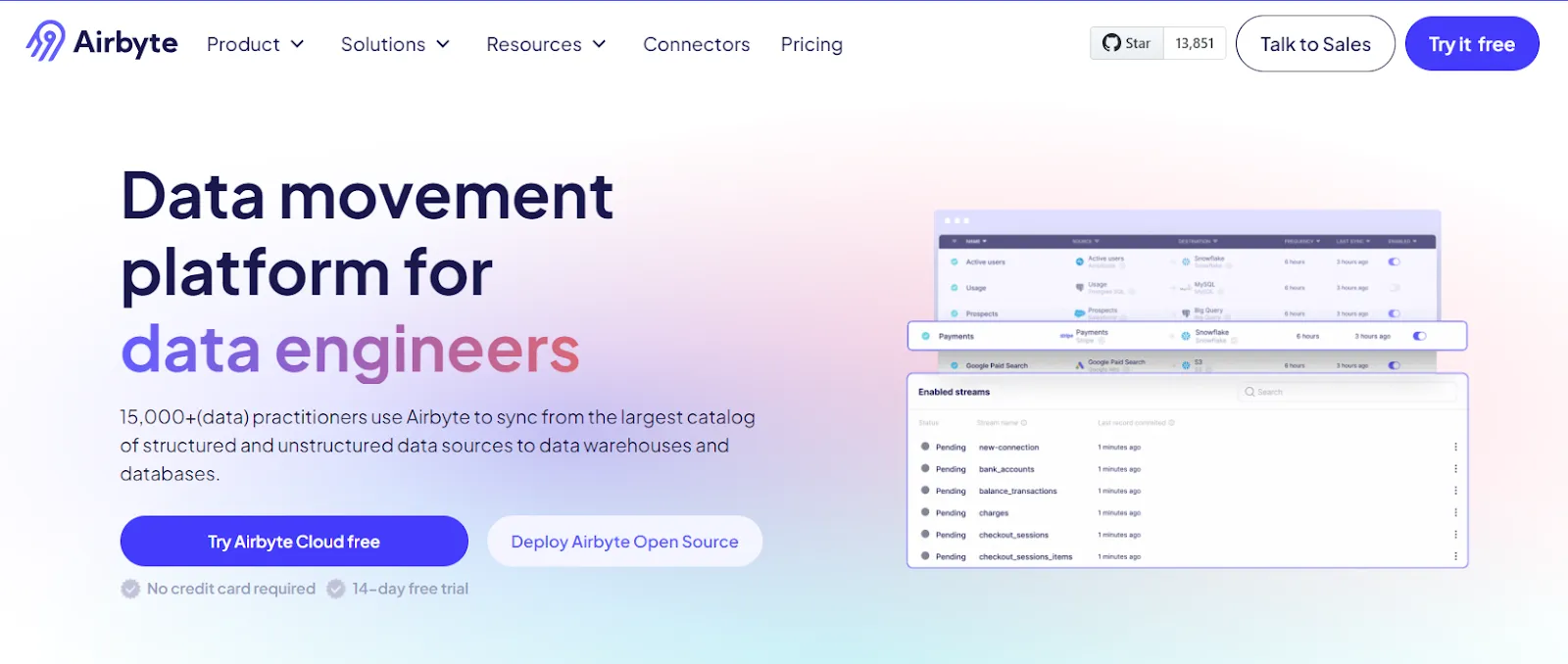1568x664 pixels.
Task: Open kebab menu for balance_transactions stream
Action: [1455, 491]
